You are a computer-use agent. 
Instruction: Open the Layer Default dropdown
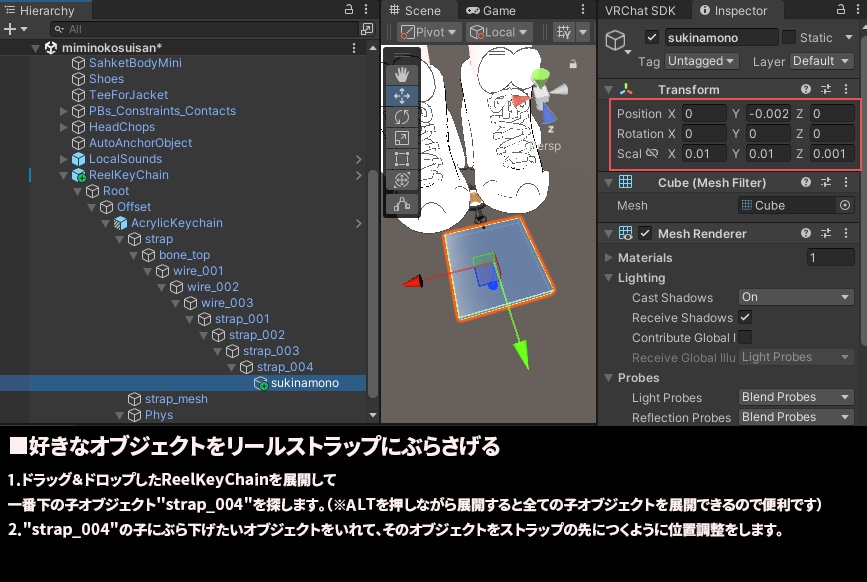click(x=820, y=61)
